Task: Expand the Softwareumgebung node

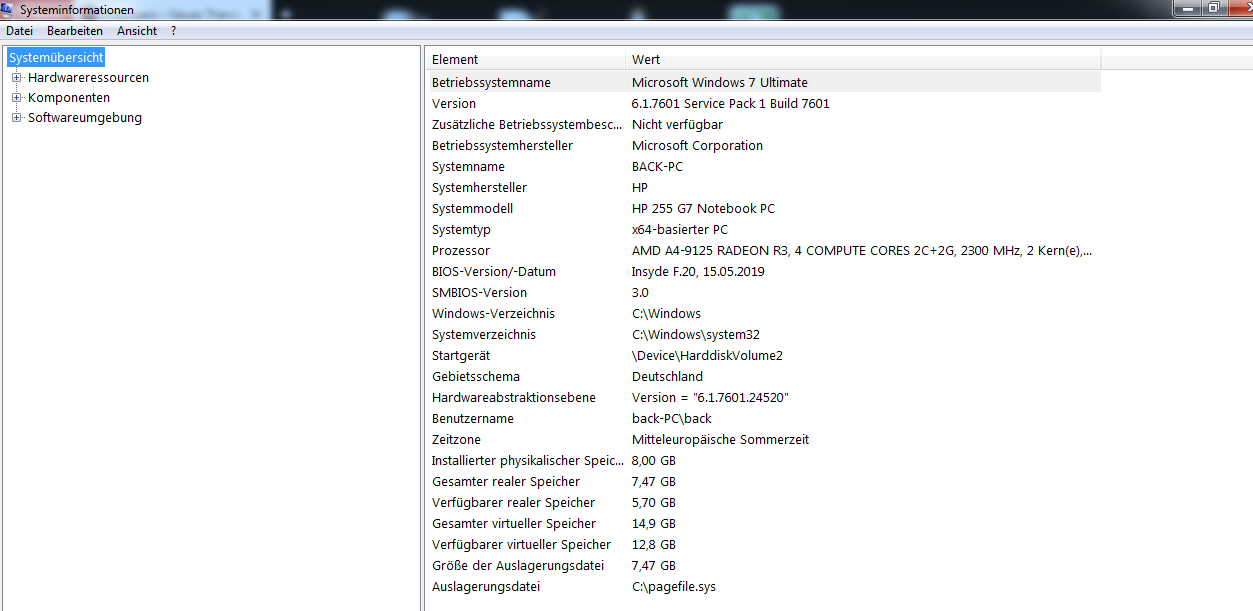Action: 16,118
